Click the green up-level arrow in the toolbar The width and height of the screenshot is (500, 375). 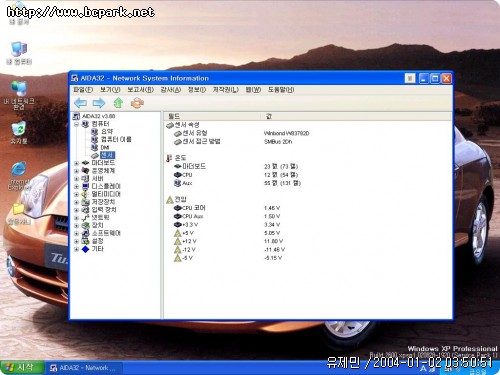click(x=118, y=103)
